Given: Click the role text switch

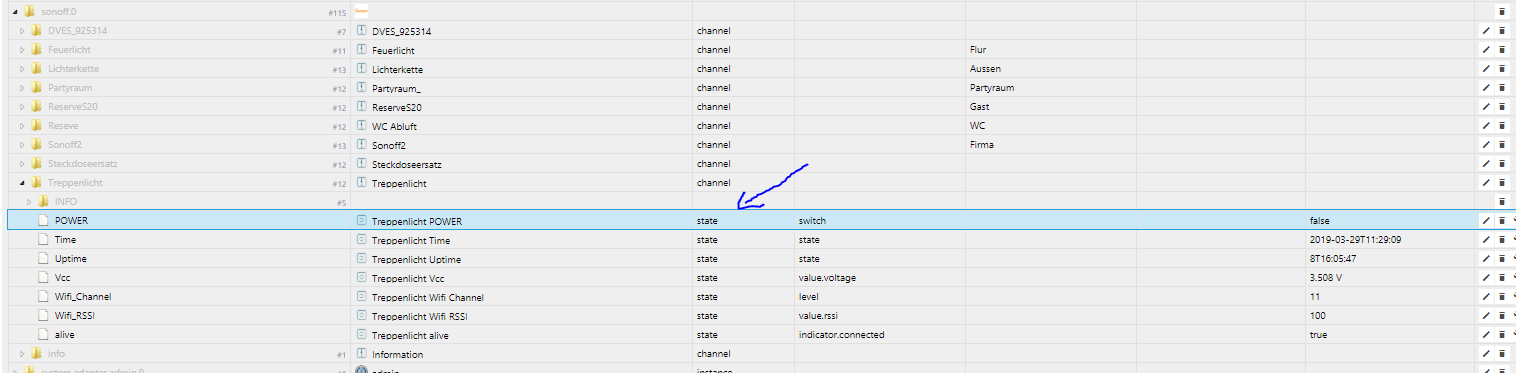Looking at the screenshot, I should tap(812, 221).
